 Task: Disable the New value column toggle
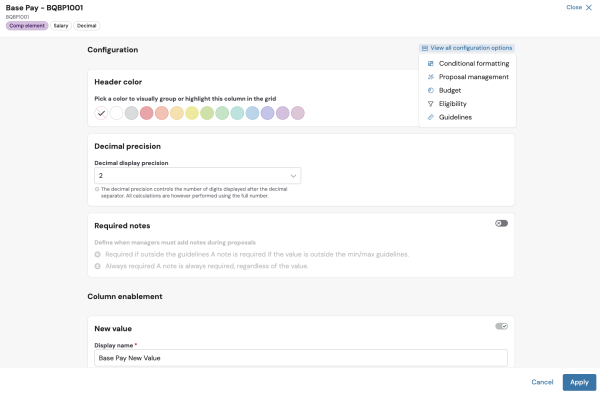(501, 326)
